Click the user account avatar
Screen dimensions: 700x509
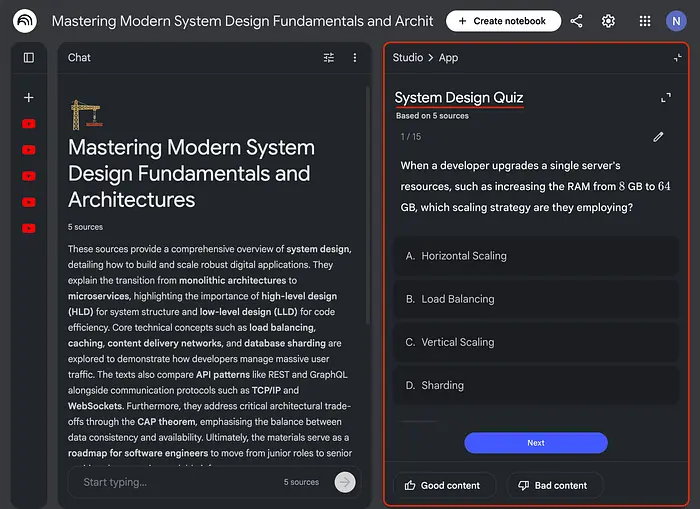tap(677, 21)
